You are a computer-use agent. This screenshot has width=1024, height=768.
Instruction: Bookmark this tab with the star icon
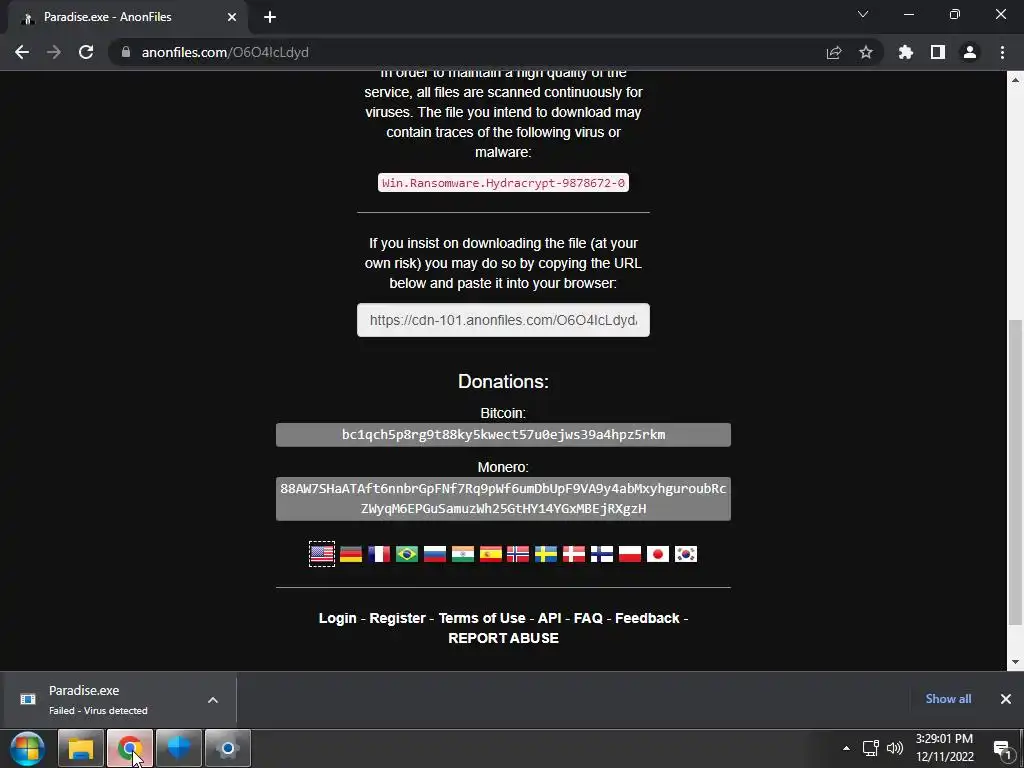(x=866, y=52)
